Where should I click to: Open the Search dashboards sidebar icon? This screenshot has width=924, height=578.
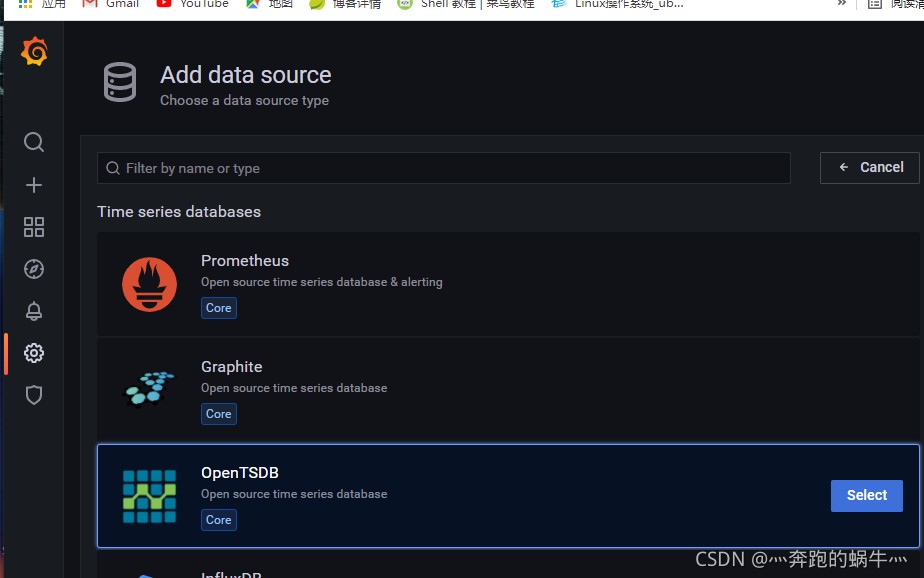[34, 143]
